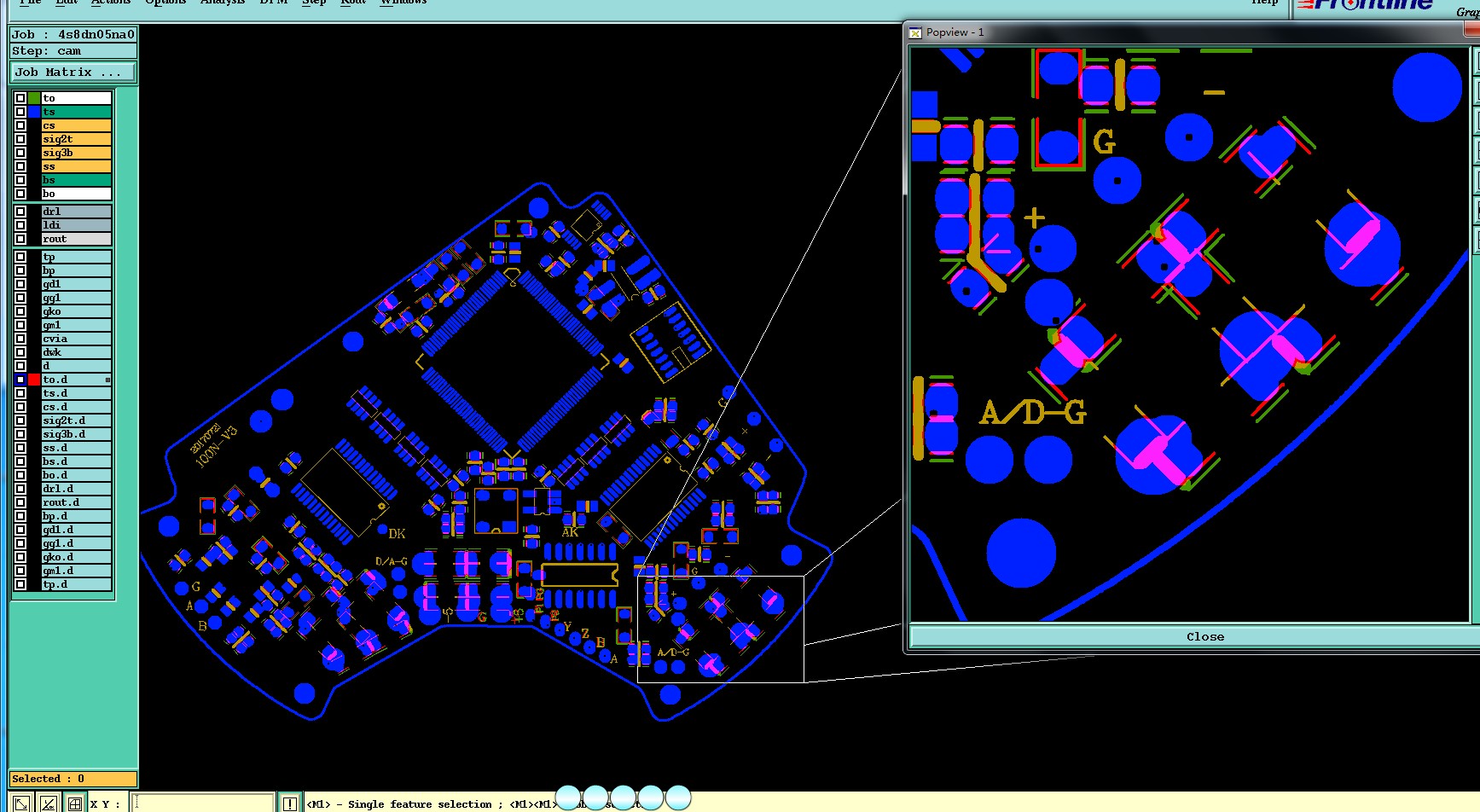Select the 'cs.d' layer name
1480x812 pixels.
76,407
